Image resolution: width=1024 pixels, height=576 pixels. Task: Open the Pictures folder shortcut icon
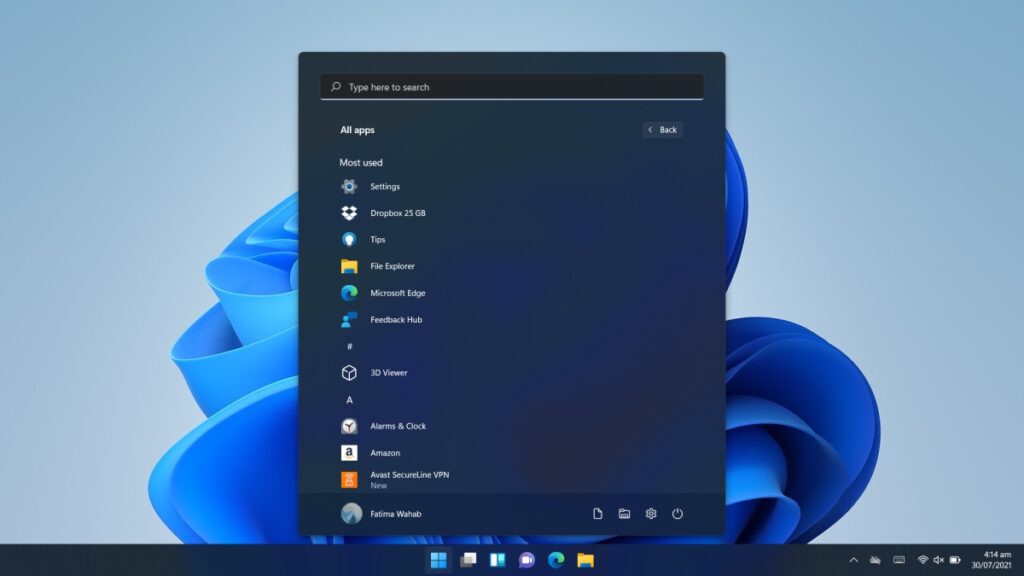(625, 513)
